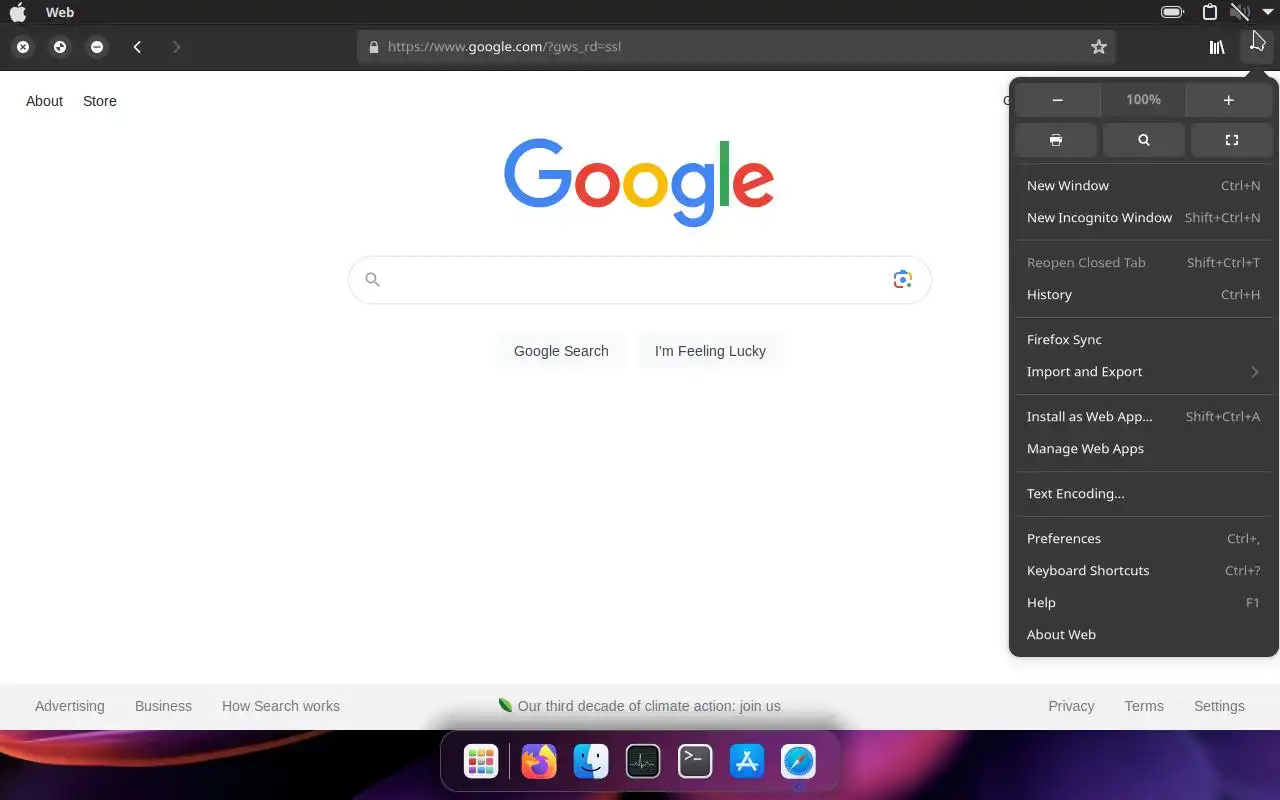1280x800 pixels.
Task: Open App Store icon in dock
Action: click(747, 762)
